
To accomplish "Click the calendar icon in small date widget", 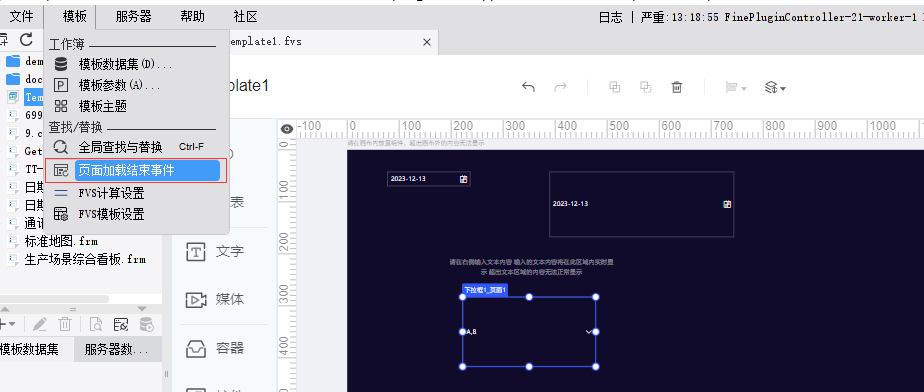I will [464, 179].
